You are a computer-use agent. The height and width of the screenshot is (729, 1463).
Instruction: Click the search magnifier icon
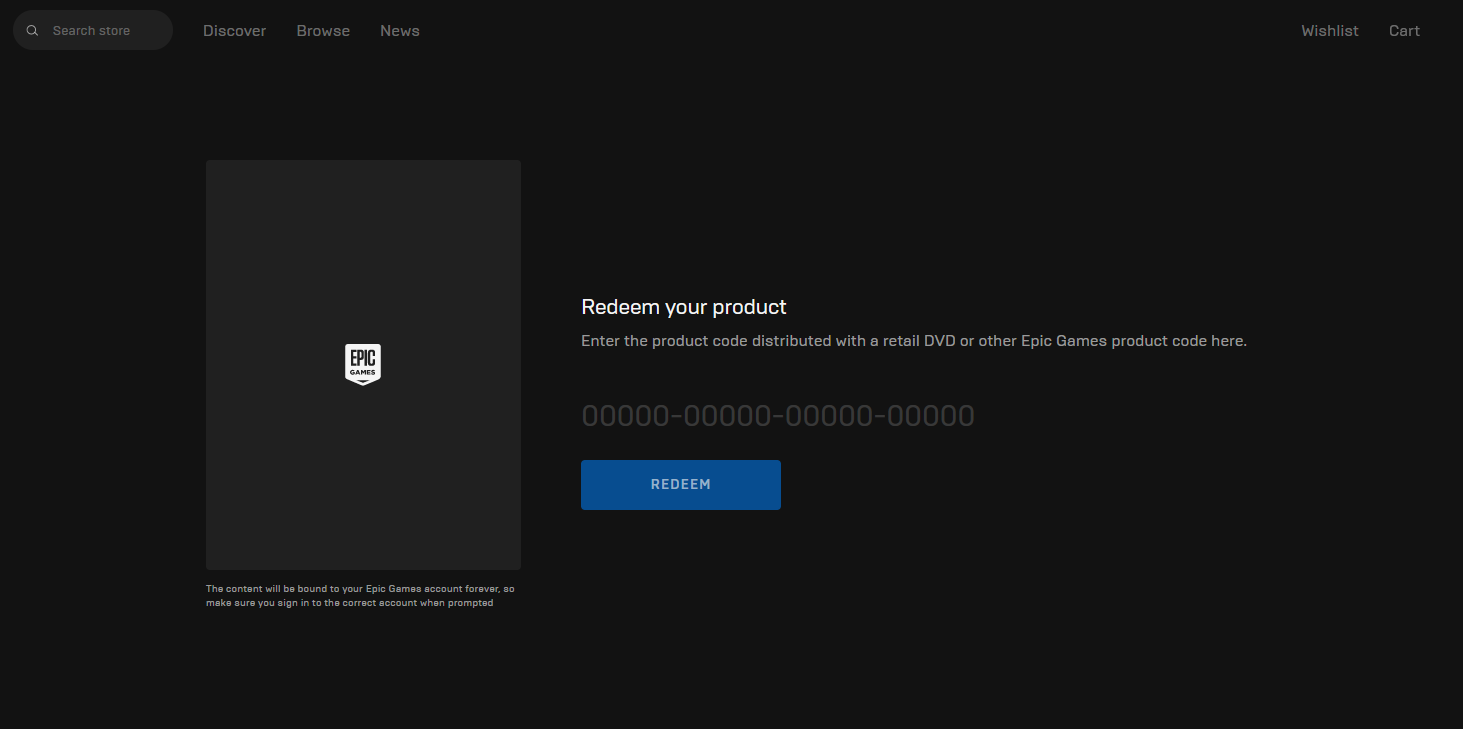coord(32,31)
